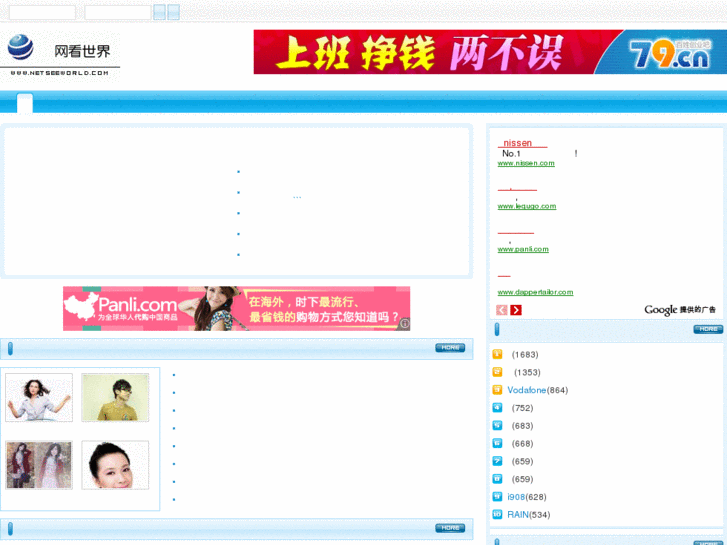Click the first input field in top bar
Image resolution: width=727 pixels, height=545 pixels.
click(42, 13)
